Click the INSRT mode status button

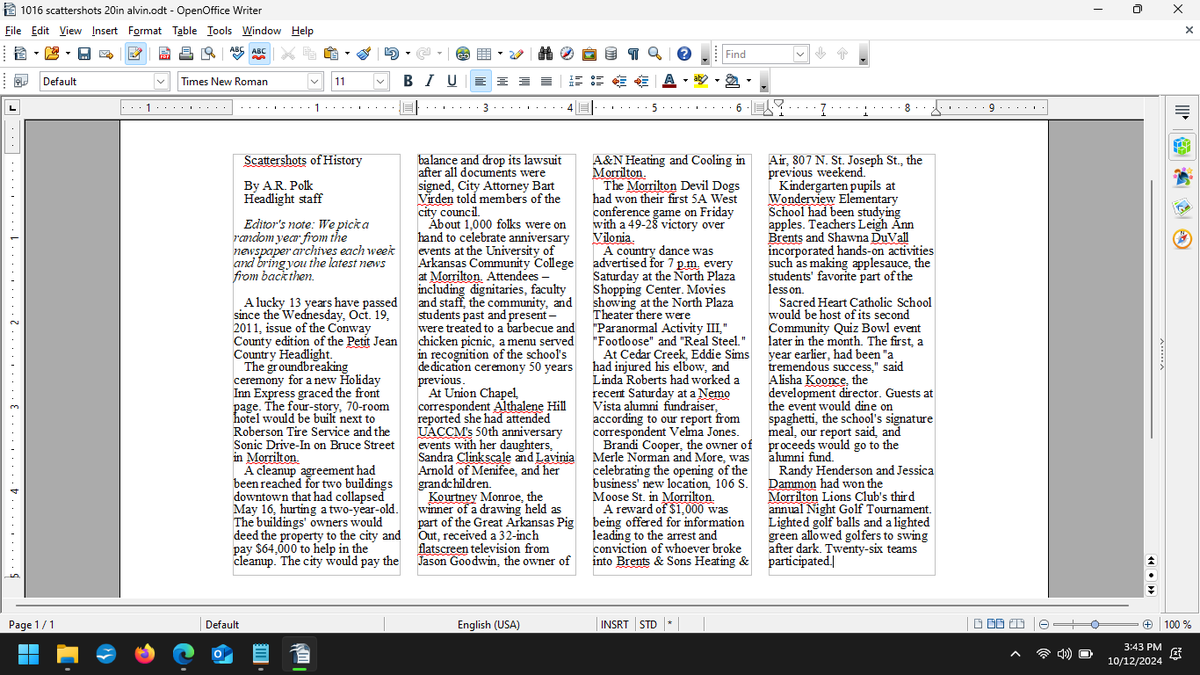[x=615, y=625]
